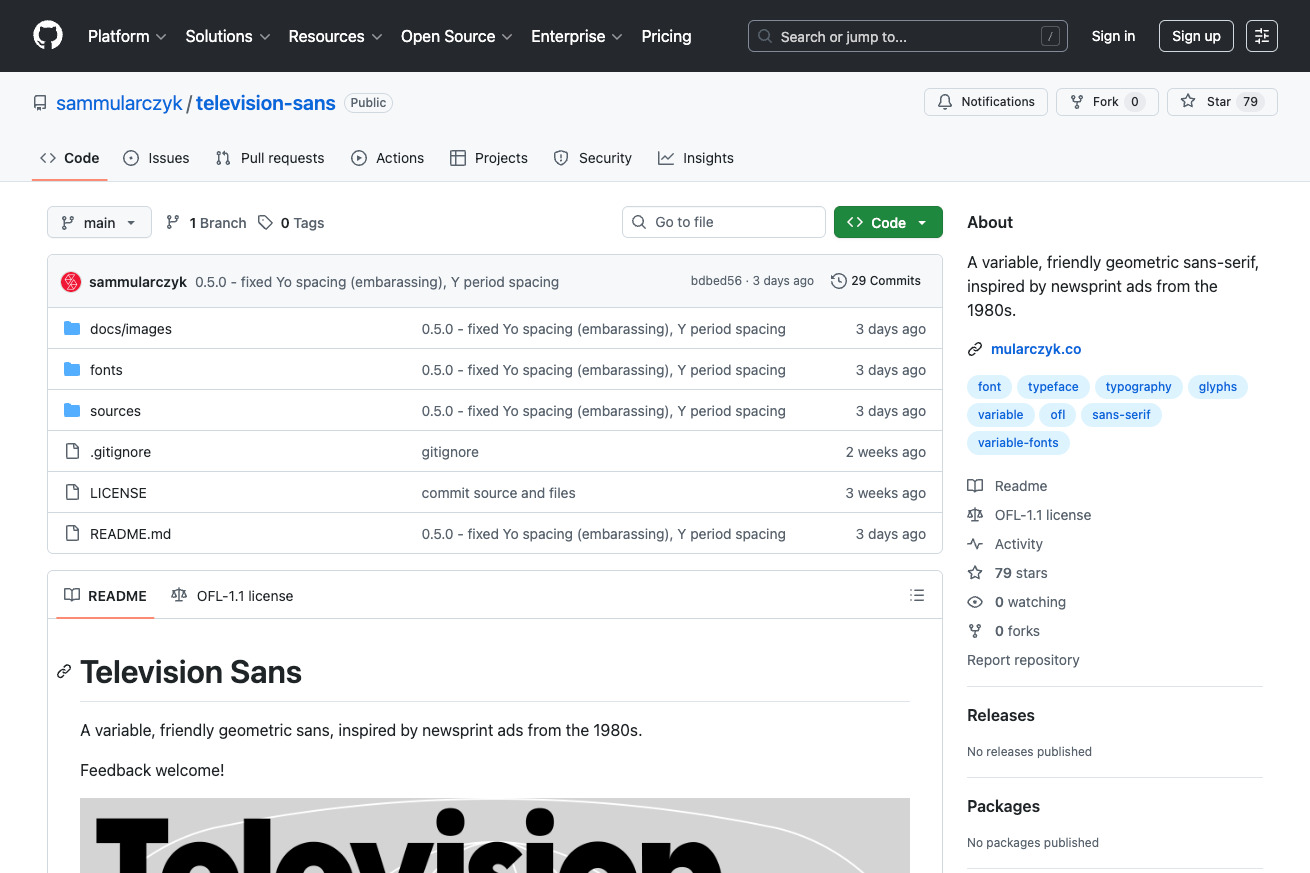Switch to the Projects tab
This screenshot has width=1310, height=873.
tap(489, 158)
